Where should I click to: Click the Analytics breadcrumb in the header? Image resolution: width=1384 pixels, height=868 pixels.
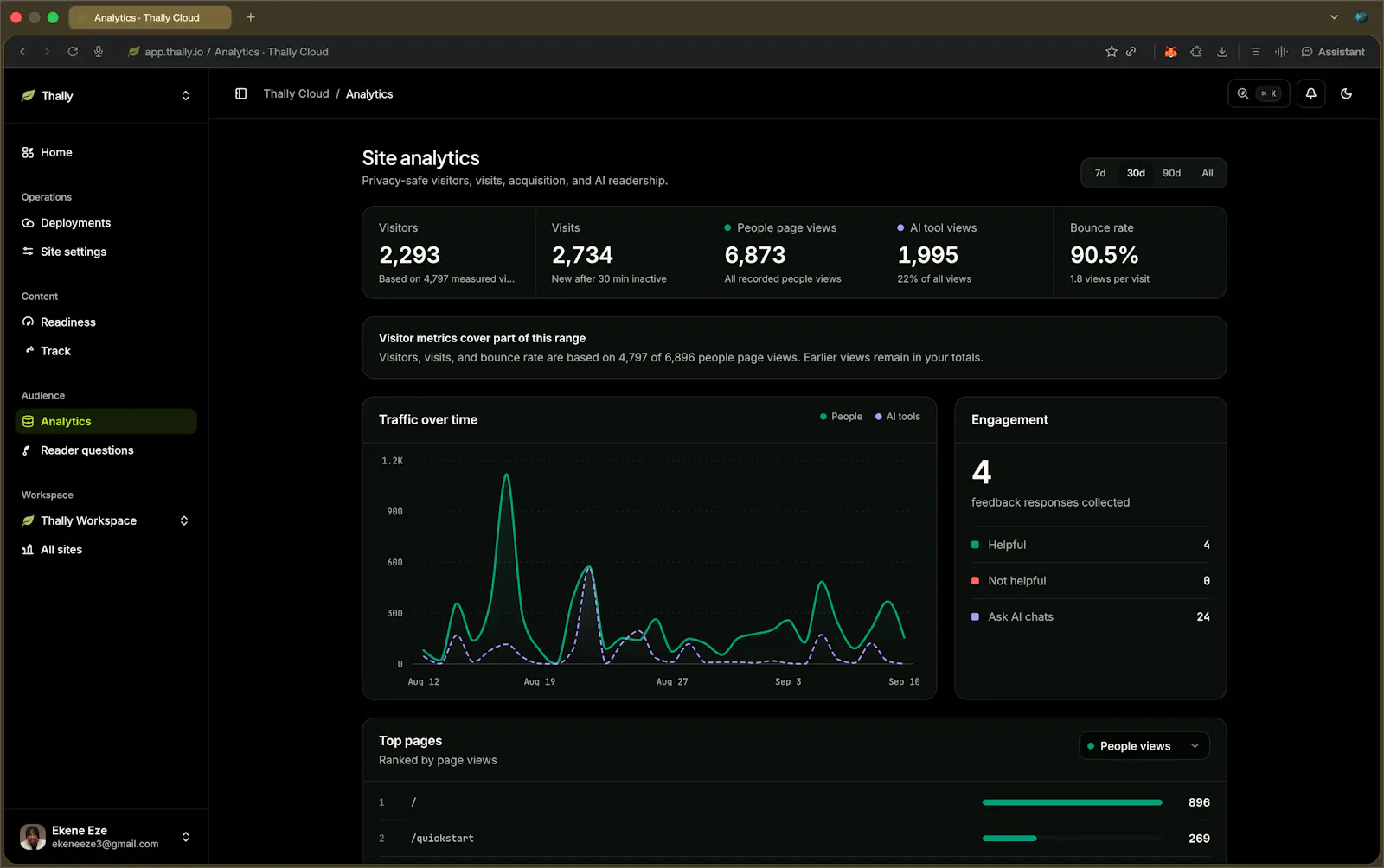(x=369, y=94)
